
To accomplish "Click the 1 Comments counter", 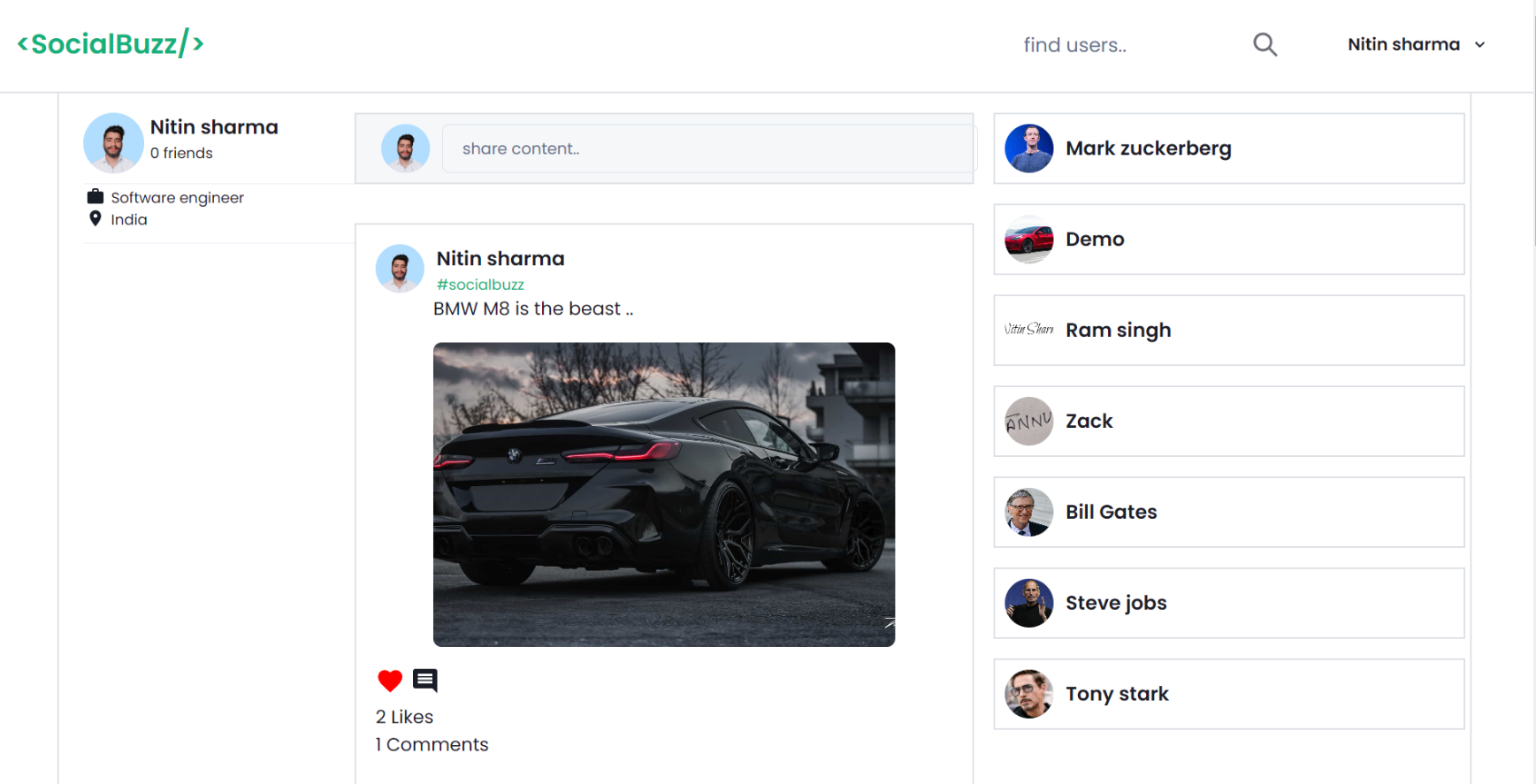I will pos(432,743).
